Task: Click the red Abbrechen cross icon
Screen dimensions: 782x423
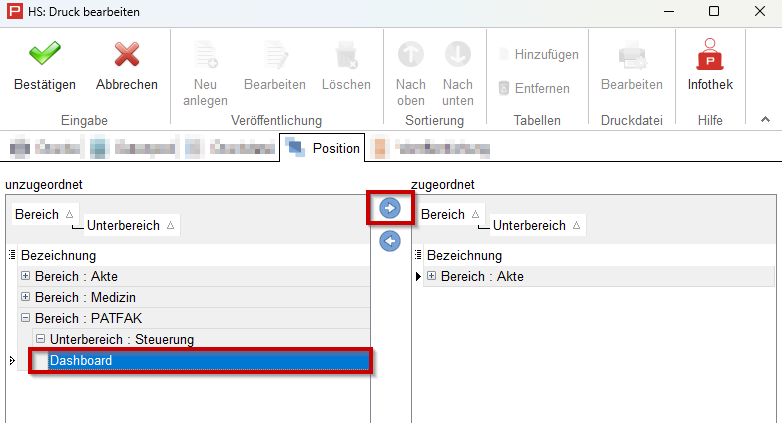Action: tap(126, 55)
